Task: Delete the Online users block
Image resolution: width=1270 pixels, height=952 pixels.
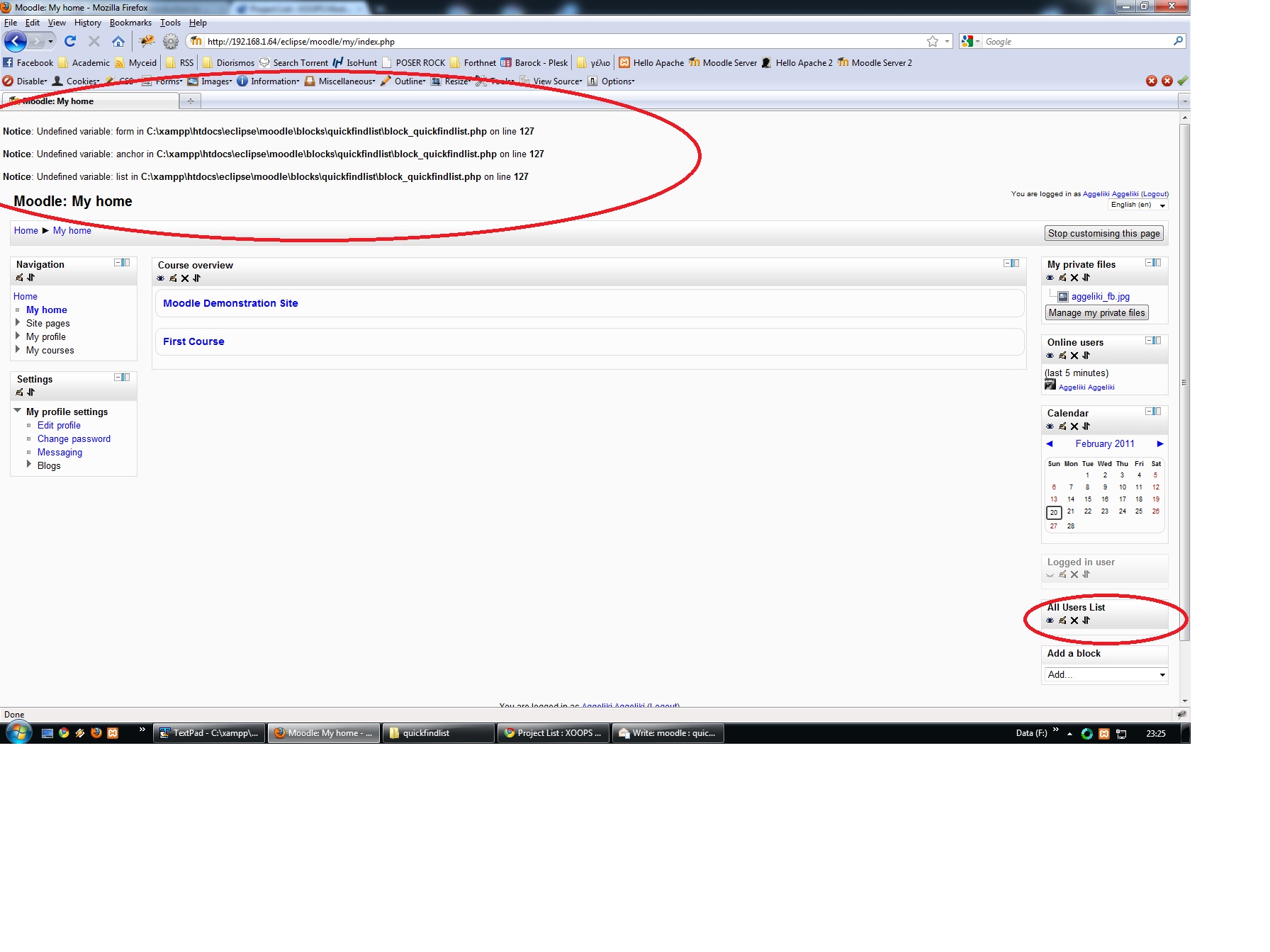Action: [1074, 356]
